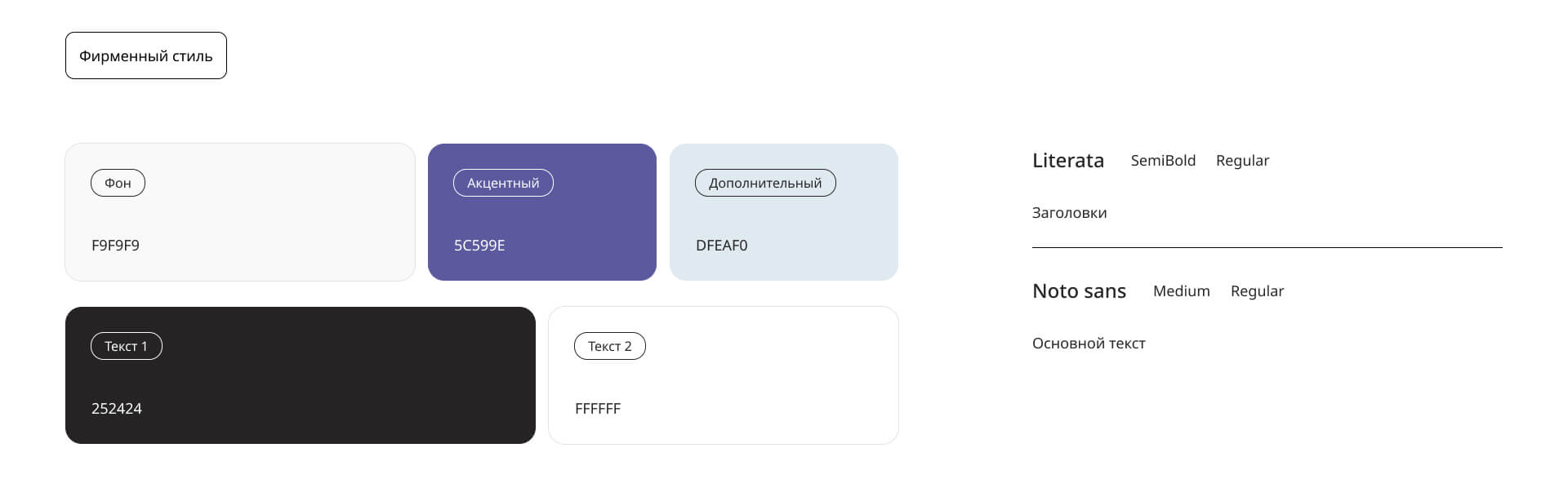Click the FFFFFF hex code

[x=598, y=409]
